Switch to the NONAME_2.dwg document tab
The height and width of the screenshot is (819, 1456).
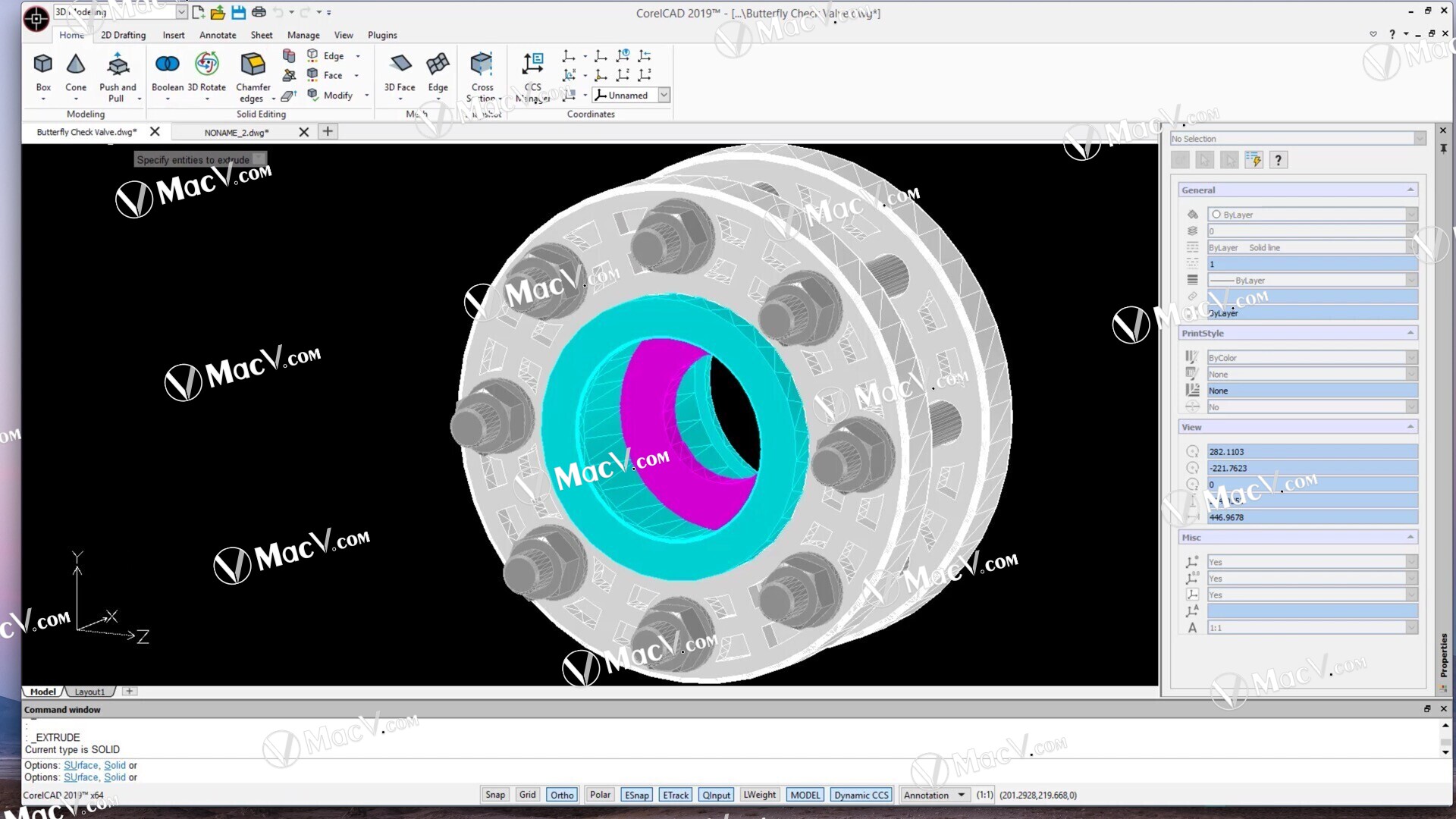tap(235, 132)
